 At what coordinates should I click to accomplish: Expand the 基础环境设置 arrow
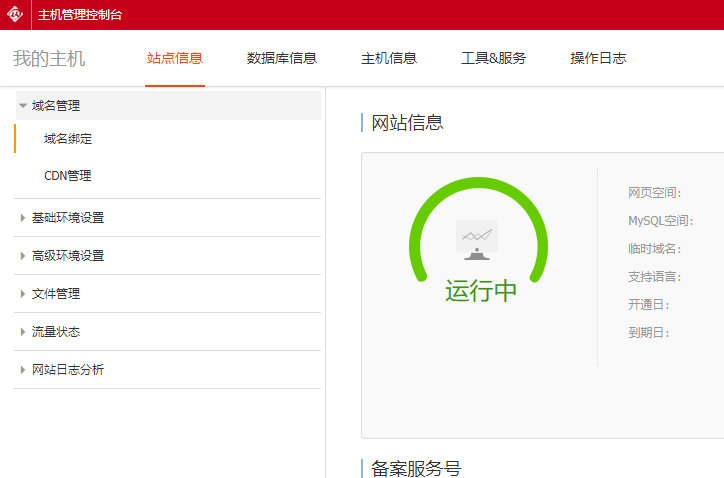click(x=22, y=218)
